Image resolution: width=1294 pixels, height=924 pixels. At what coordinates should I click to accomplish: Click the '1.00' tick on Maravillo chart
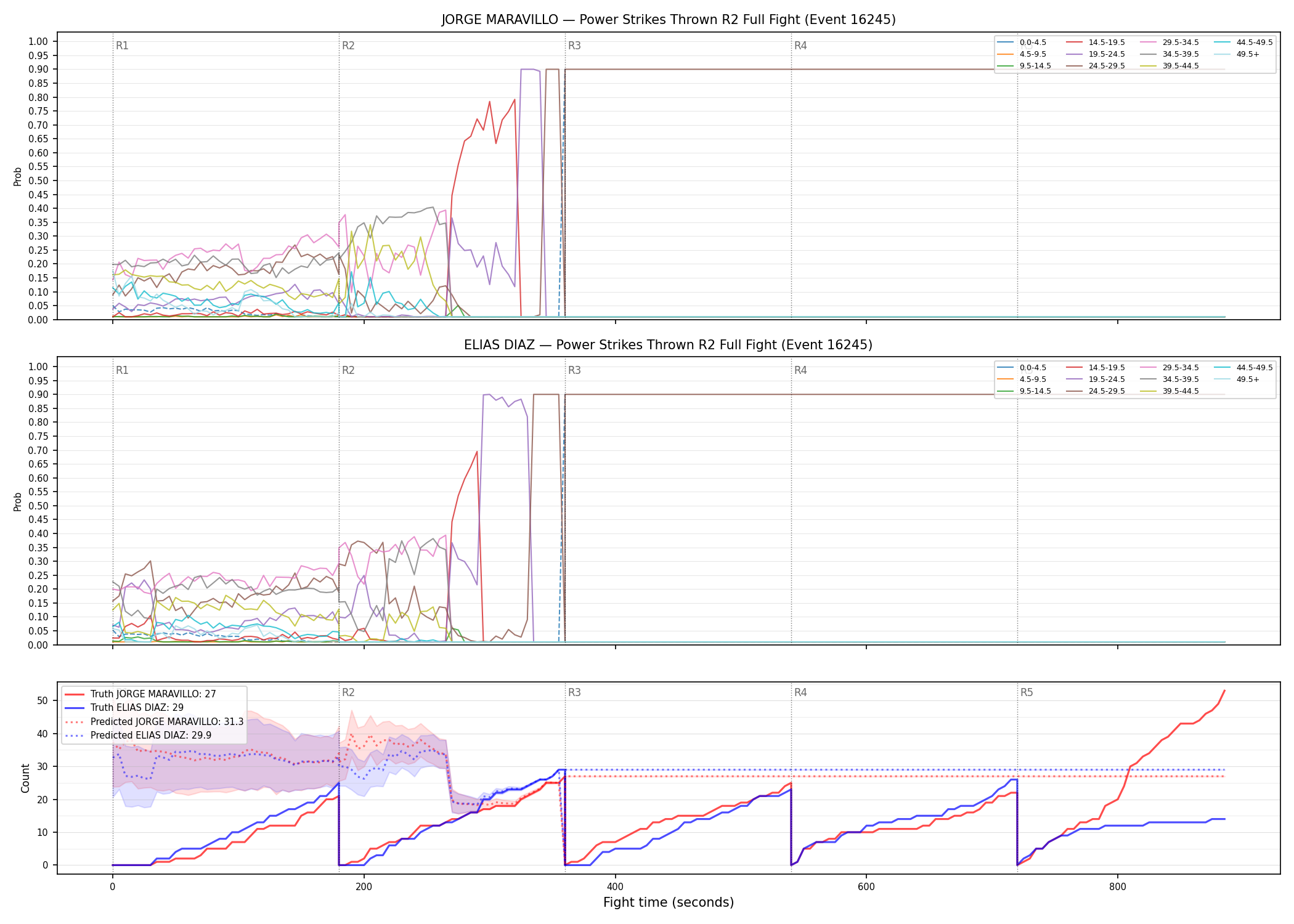click(x=38, y=41)
